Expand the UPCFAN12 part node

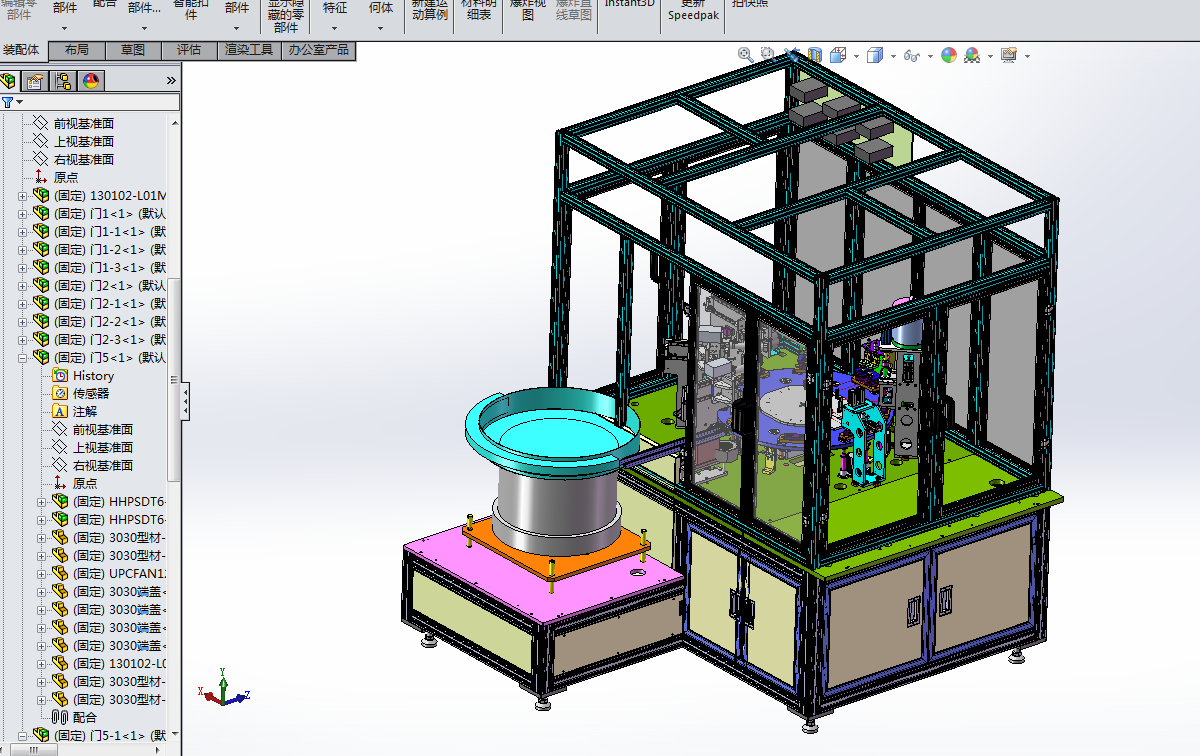click(42, 573)
